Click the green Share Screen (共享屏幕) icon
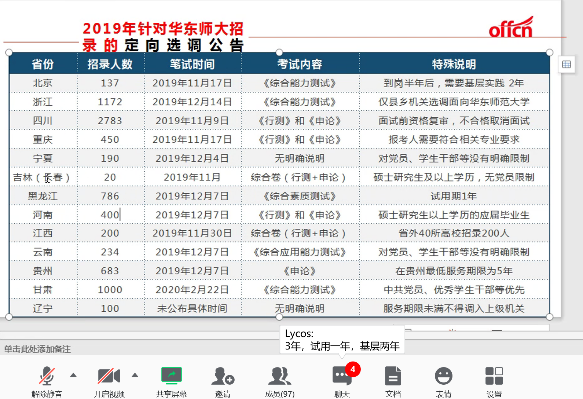583x399 pixels. [171, 376]
